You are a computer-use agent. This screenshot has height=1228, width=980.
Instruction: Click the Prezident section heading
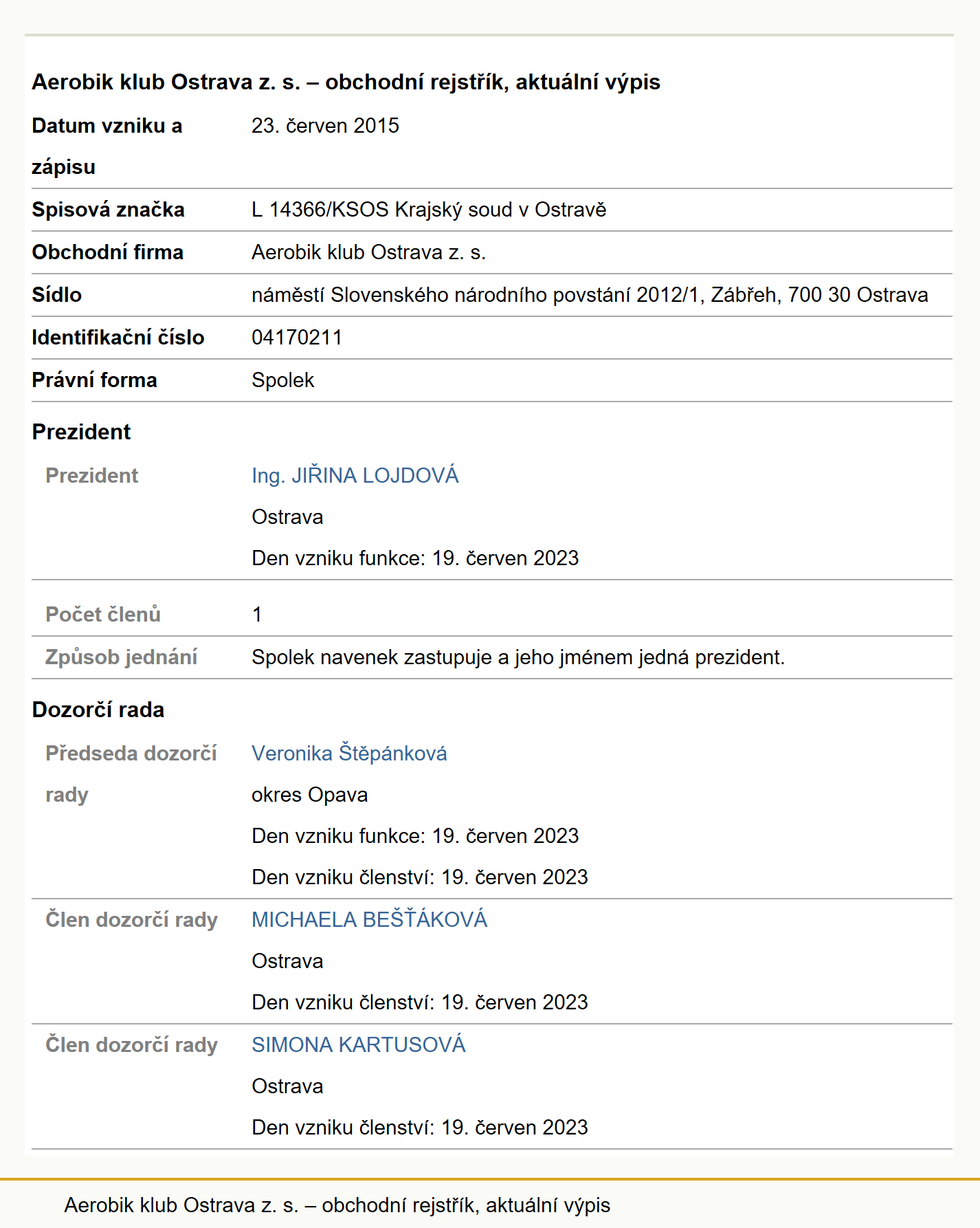[81, 432]
